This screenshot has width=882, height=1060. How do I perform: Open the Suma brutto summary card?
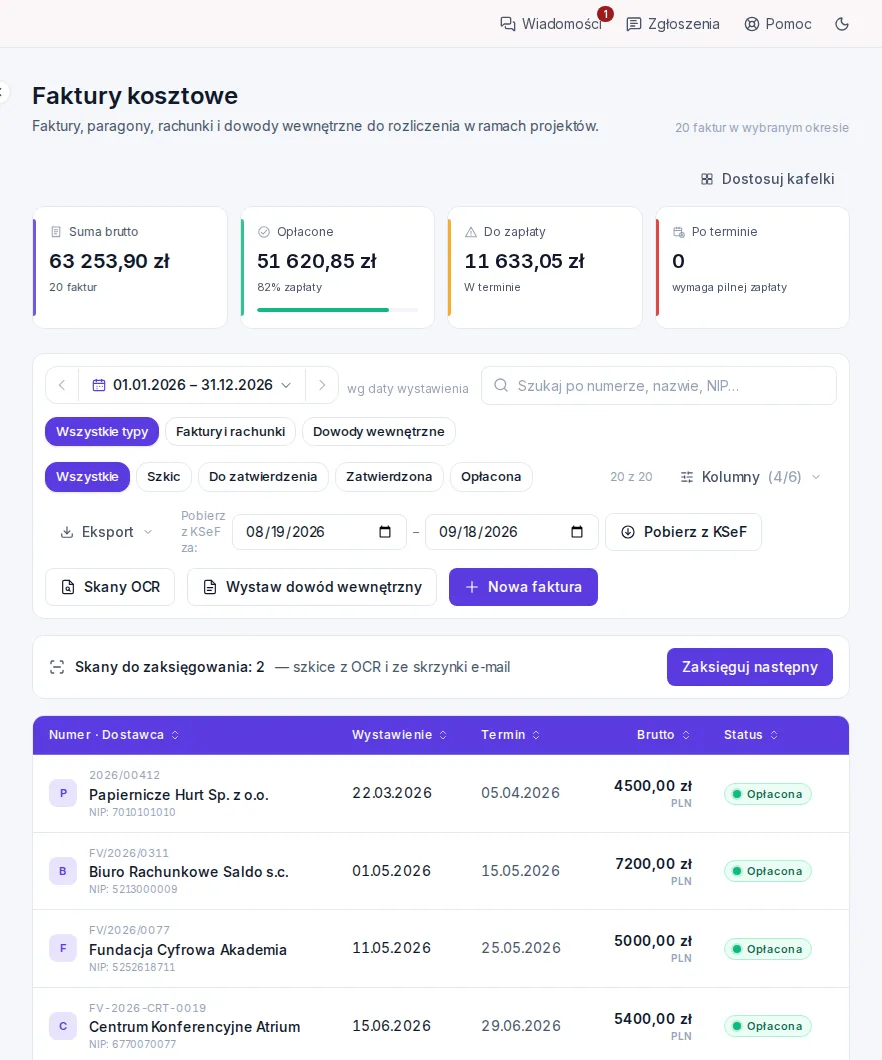point(130,268)
